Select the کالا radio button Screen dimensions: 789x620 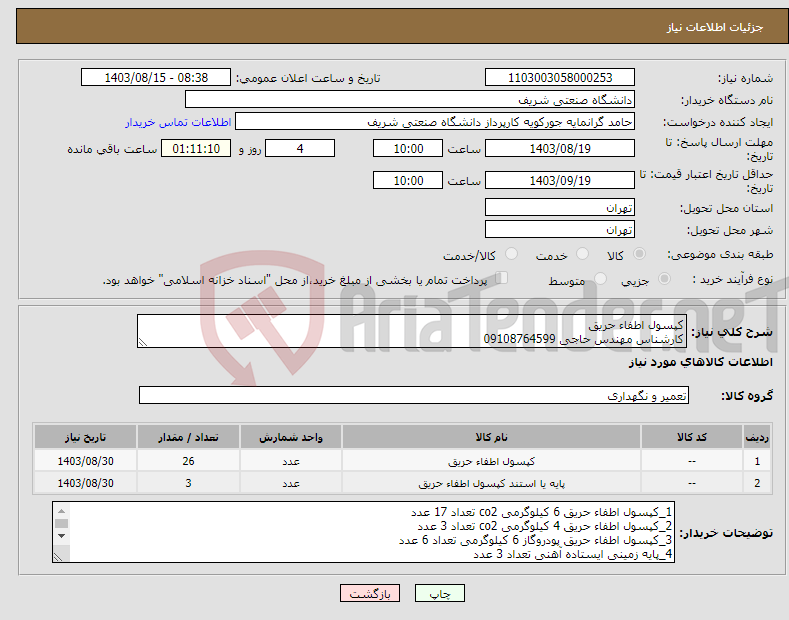pos(639,254)
